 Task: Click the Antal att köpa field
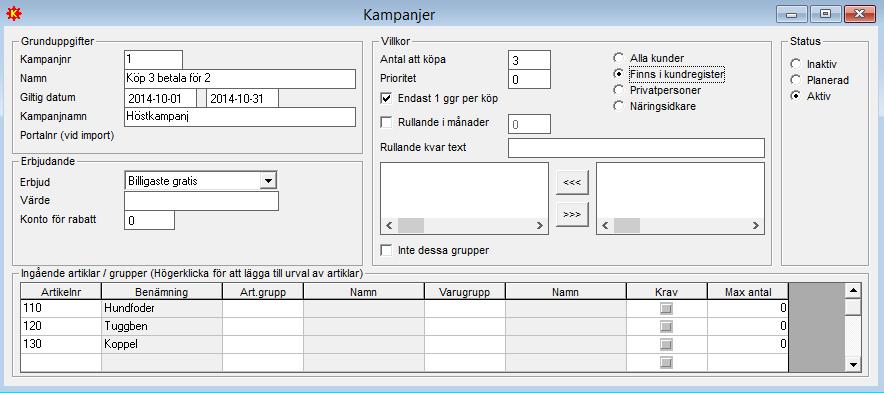coord(529,60)
